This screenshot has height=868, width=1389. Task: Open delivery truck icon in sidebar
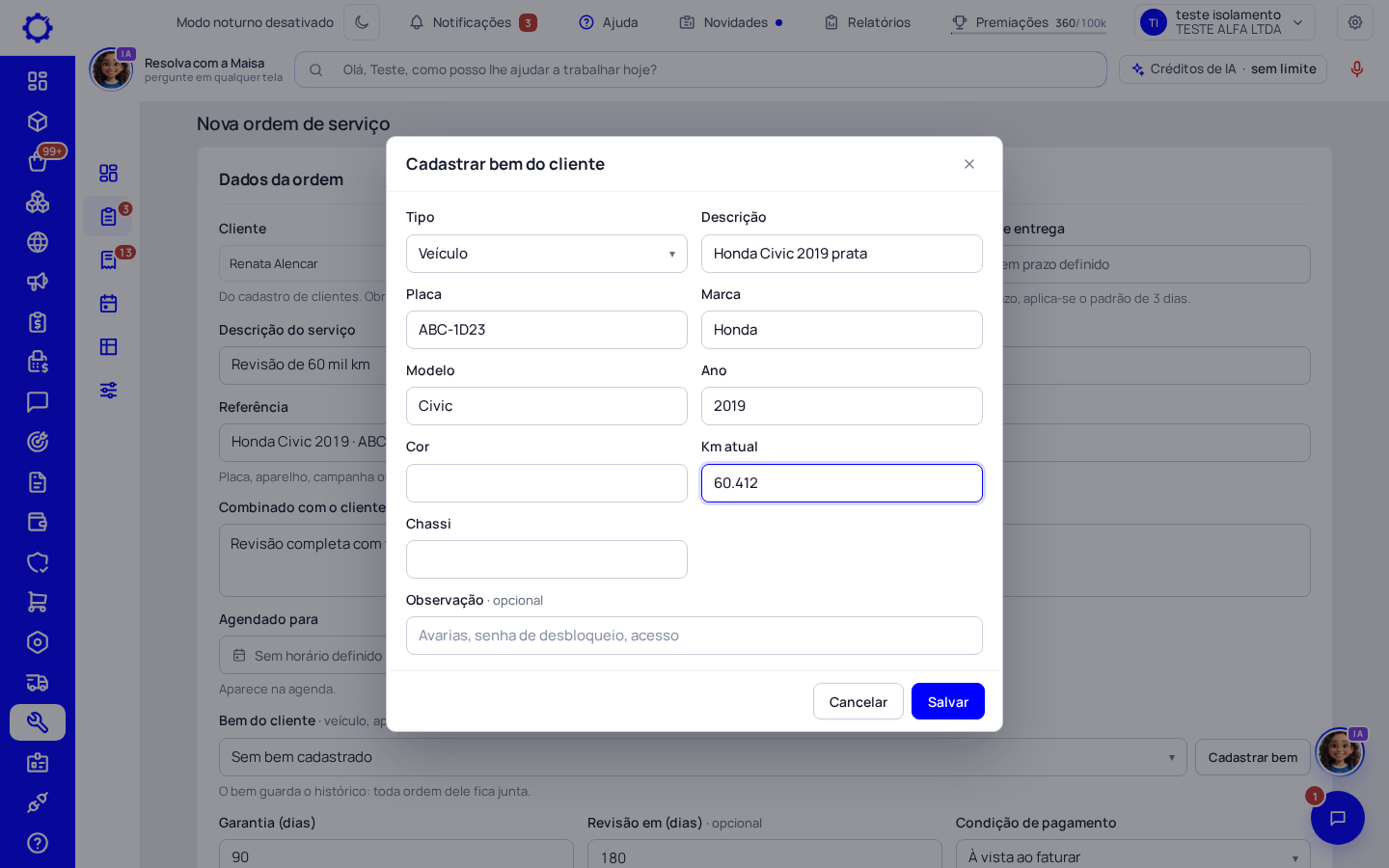38,683
